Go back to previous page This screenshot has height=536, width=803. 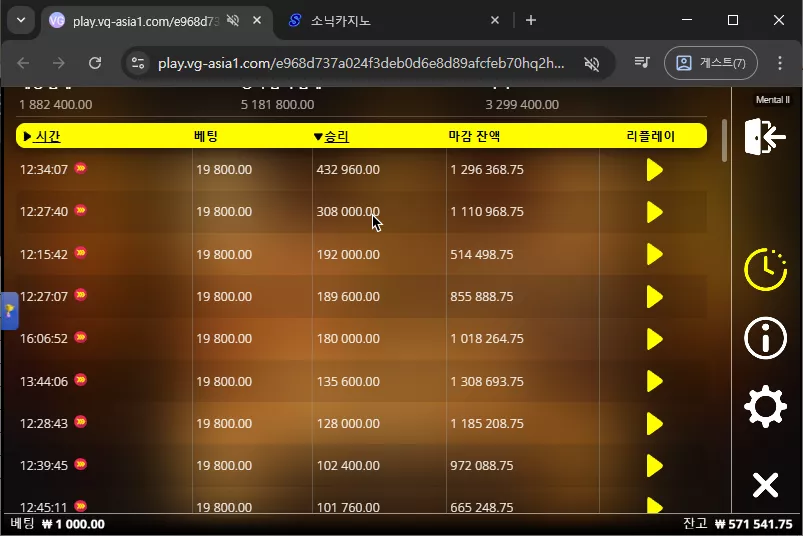(24, 63)
